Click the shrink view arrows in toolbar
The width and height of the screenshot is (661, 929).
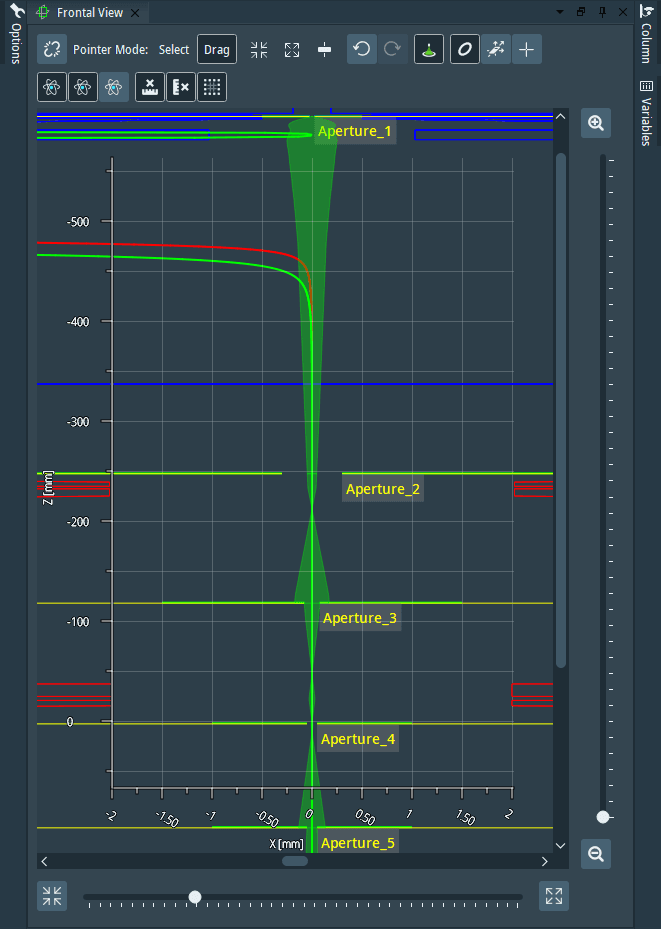(x=259, y=50)
